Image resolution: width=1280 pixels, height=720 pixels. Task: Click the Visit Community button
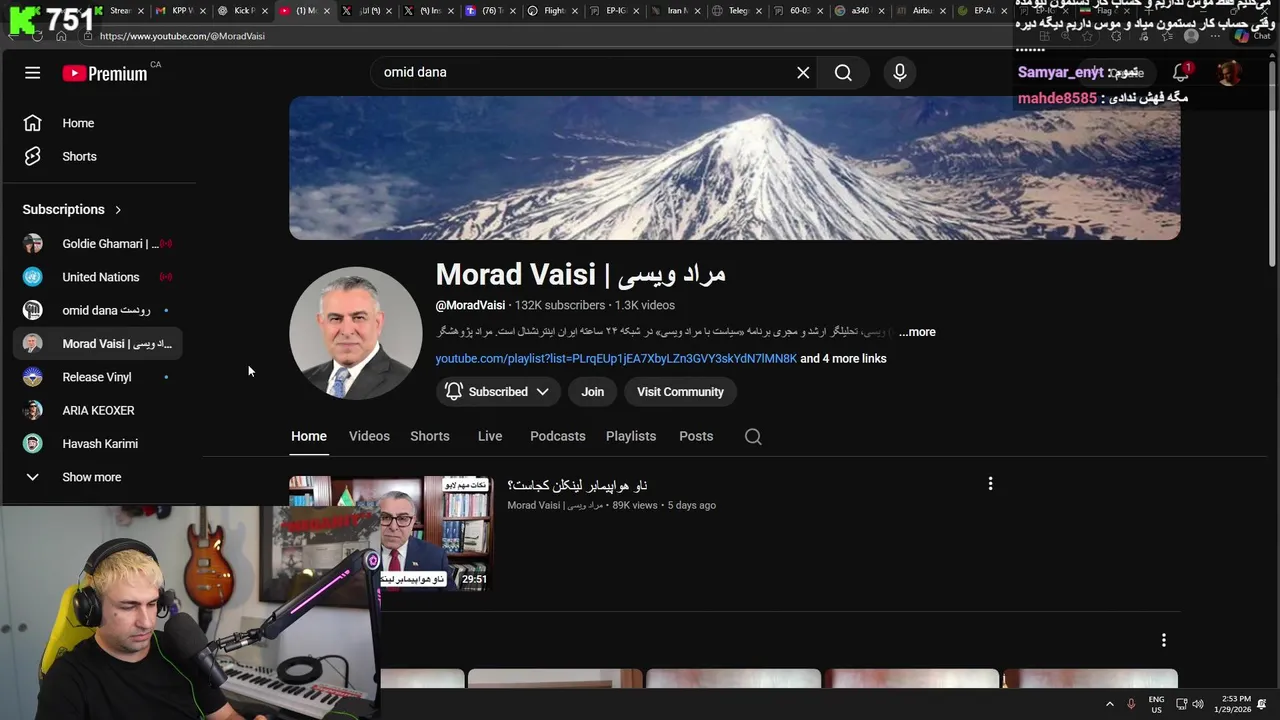pos(680,392)
